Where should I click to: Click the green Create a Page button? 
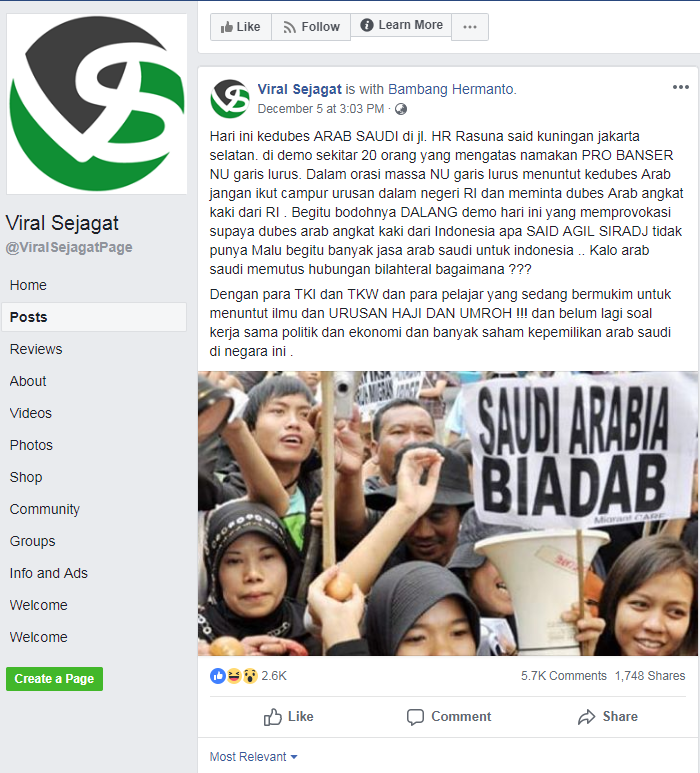pyautogui.click(x=54, y=679)
